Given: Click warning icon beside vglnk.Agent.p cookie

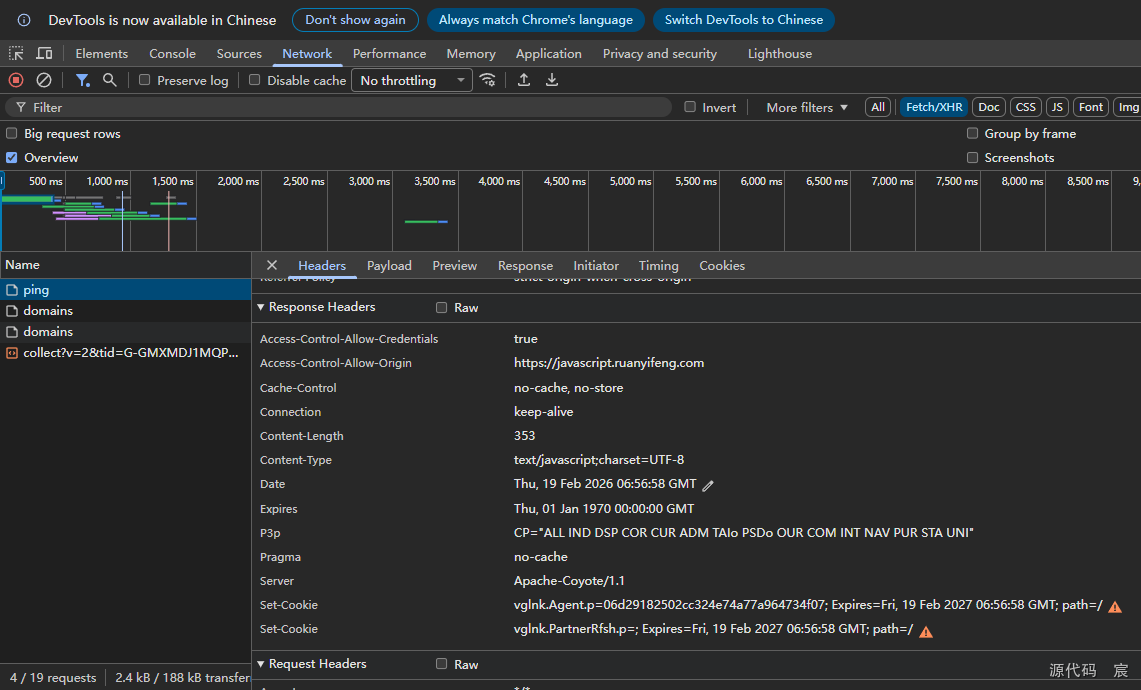Looking at the screenshot, I should pos(1115,606).
